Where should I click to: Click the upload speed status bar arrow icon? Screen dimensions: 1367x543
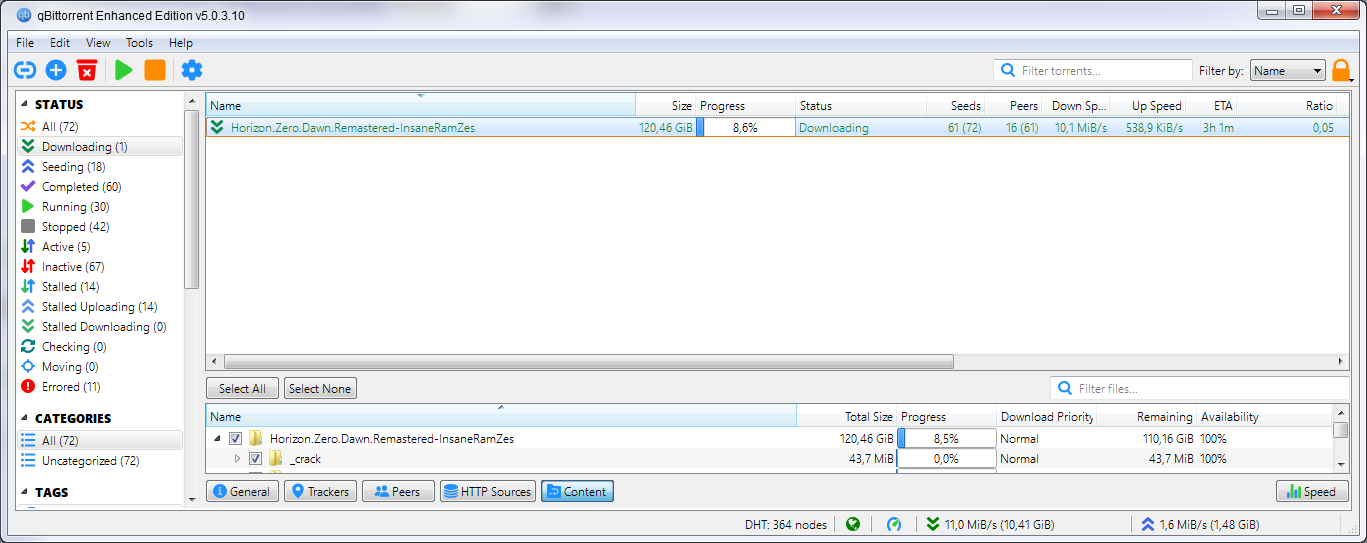point(1148,523)
